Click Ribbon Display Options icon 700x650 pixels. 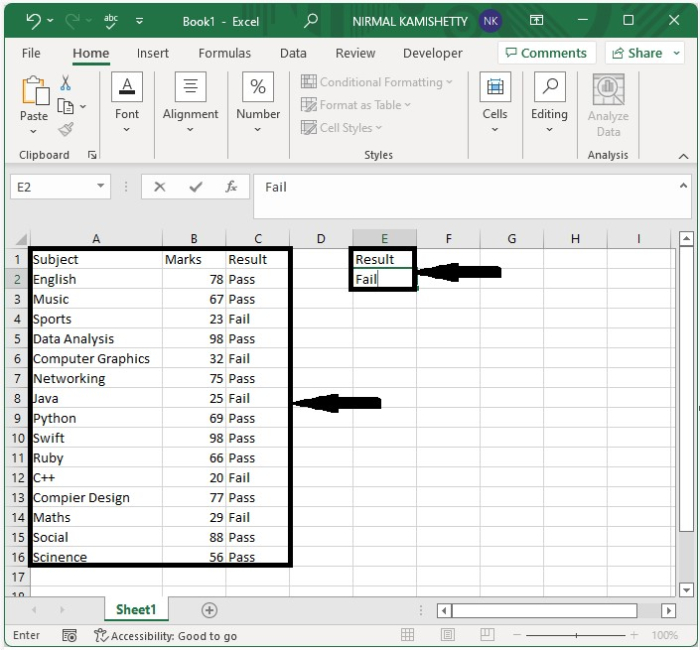pyautogui.click(x=536, y=21)
